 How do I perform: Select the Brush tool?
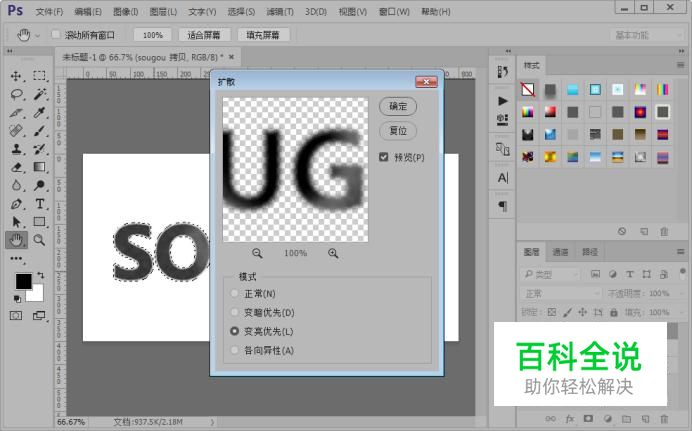pos(39,131)
